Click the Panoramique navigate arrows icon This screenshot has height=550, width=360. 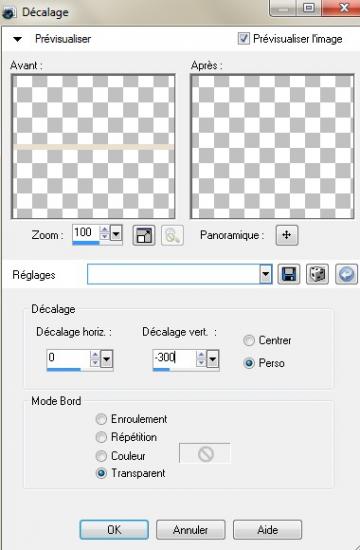click(x=287, y=235)
